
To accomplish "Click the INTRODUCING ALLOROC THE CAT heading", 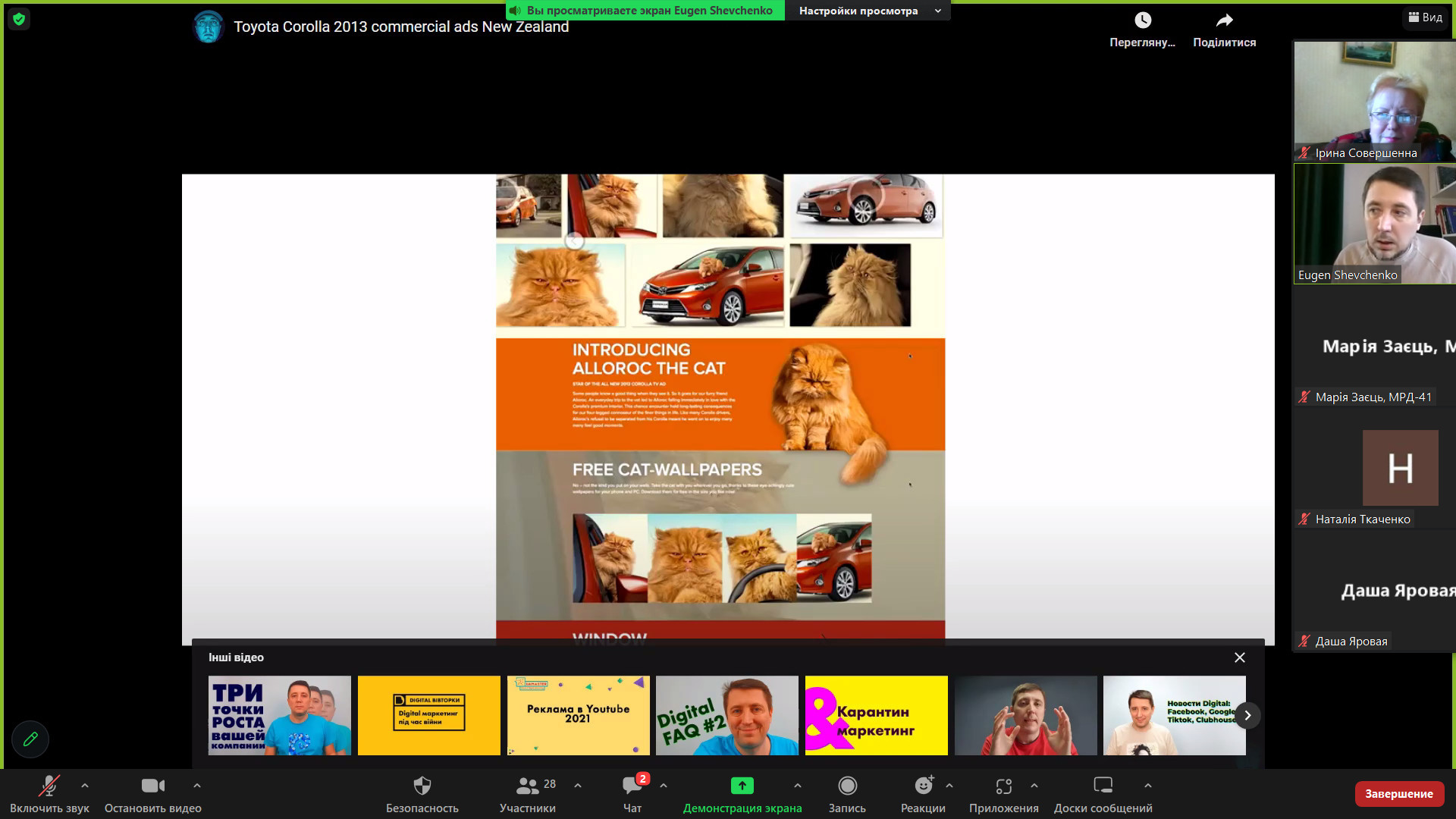I will [x=648, y=359].
